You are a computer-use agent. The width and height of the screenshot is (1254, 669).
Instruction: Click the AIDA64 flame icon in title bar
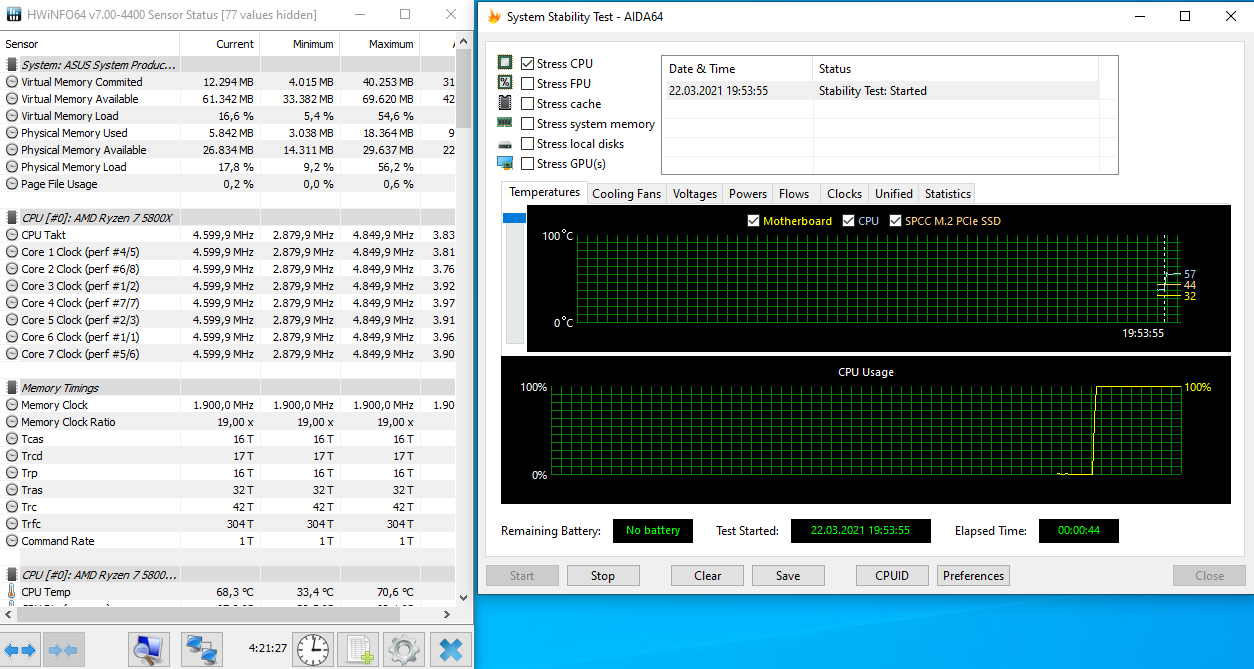tap(493, 16)
